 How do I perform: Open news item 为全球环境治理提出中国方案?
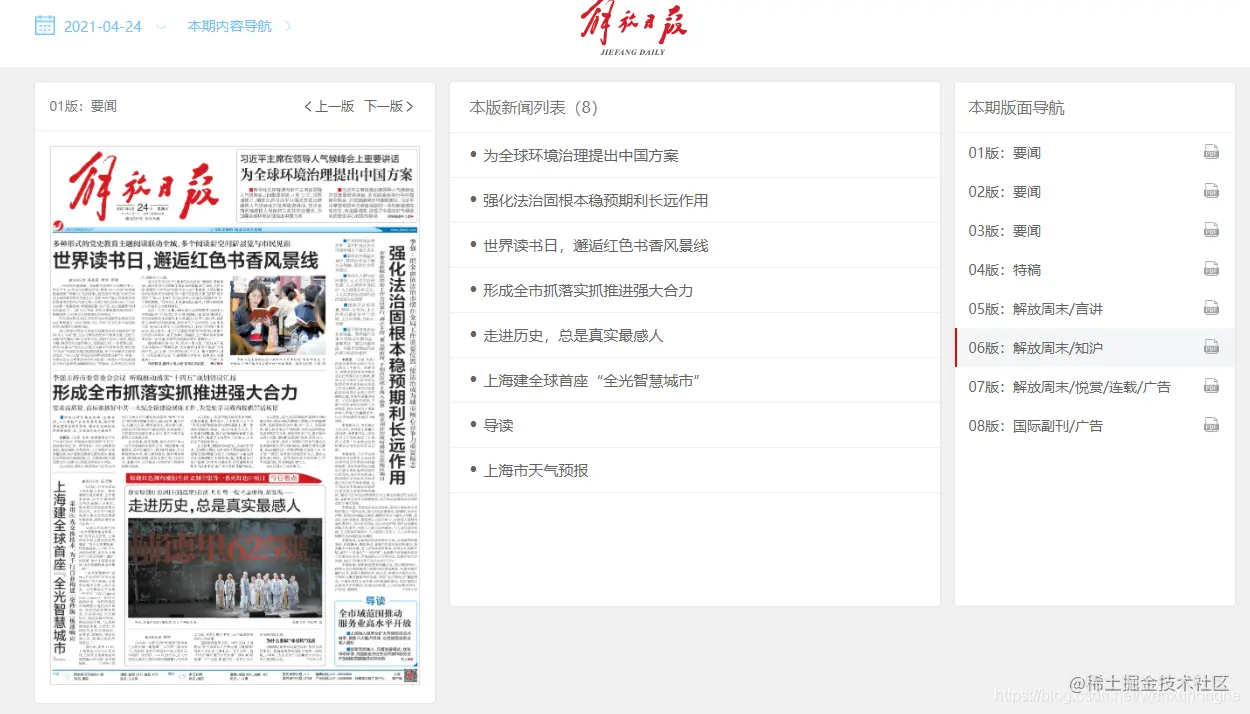[x=581, y=156]
